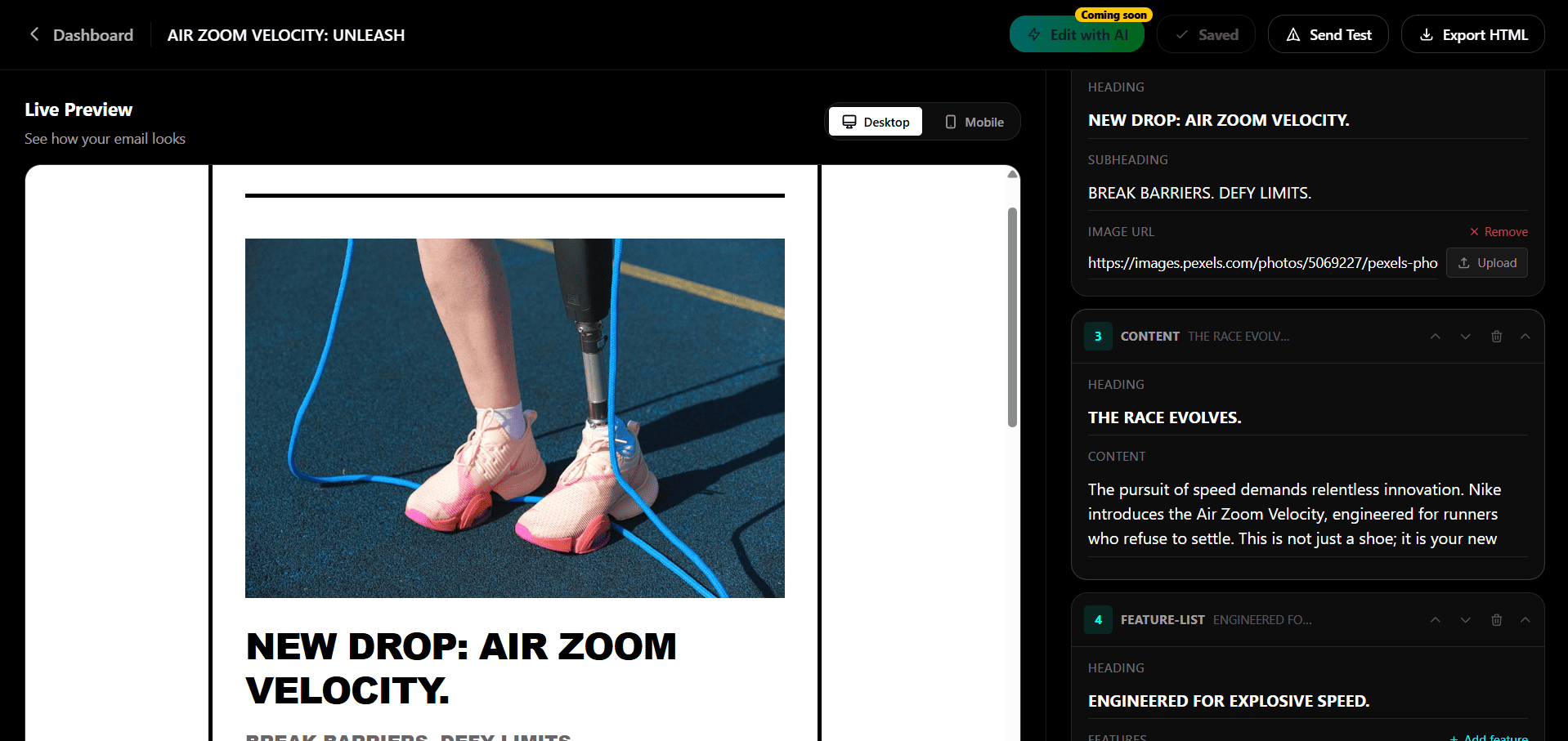Move the Content section up
The width and height of the screenshot is (1568, 741).
point(1435,336)
